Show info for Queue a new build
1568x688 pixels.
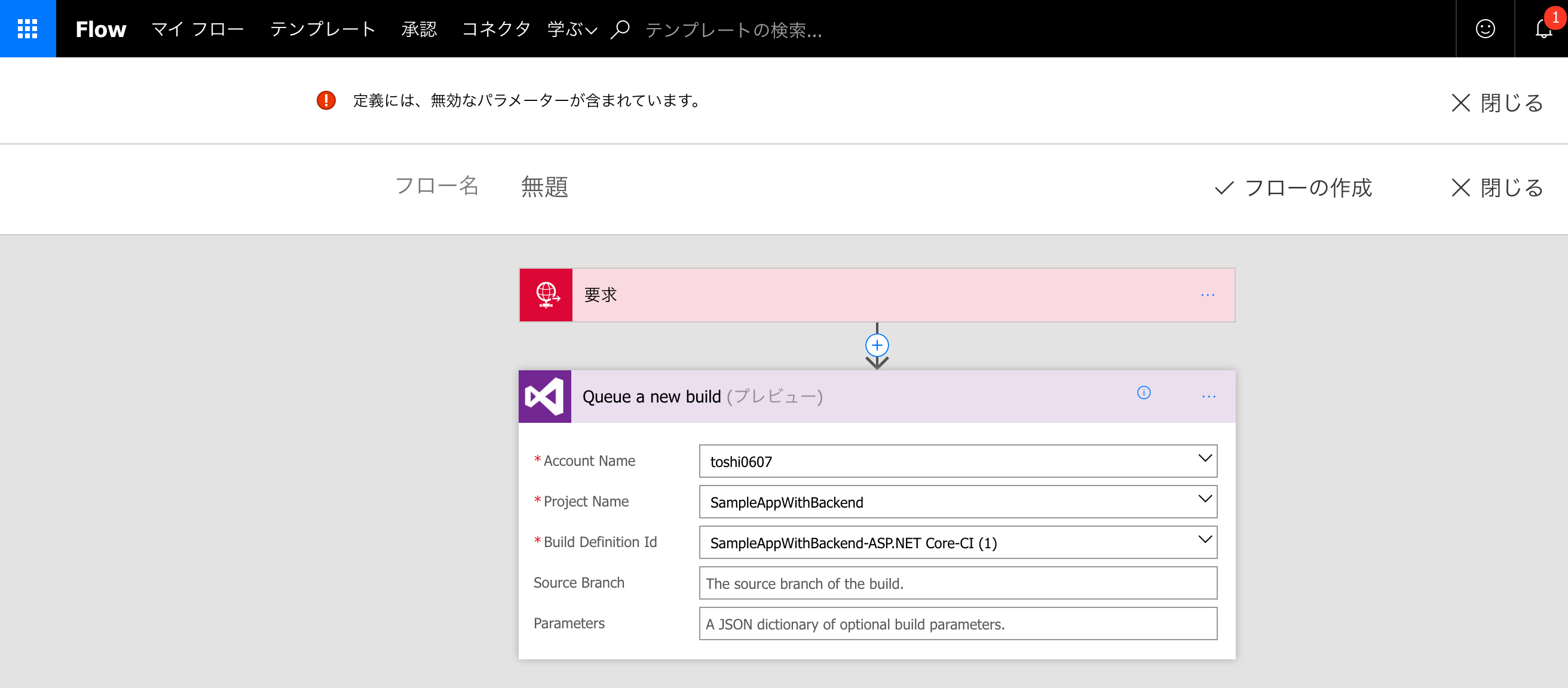pyautogui.click(x=1144, y=393)
